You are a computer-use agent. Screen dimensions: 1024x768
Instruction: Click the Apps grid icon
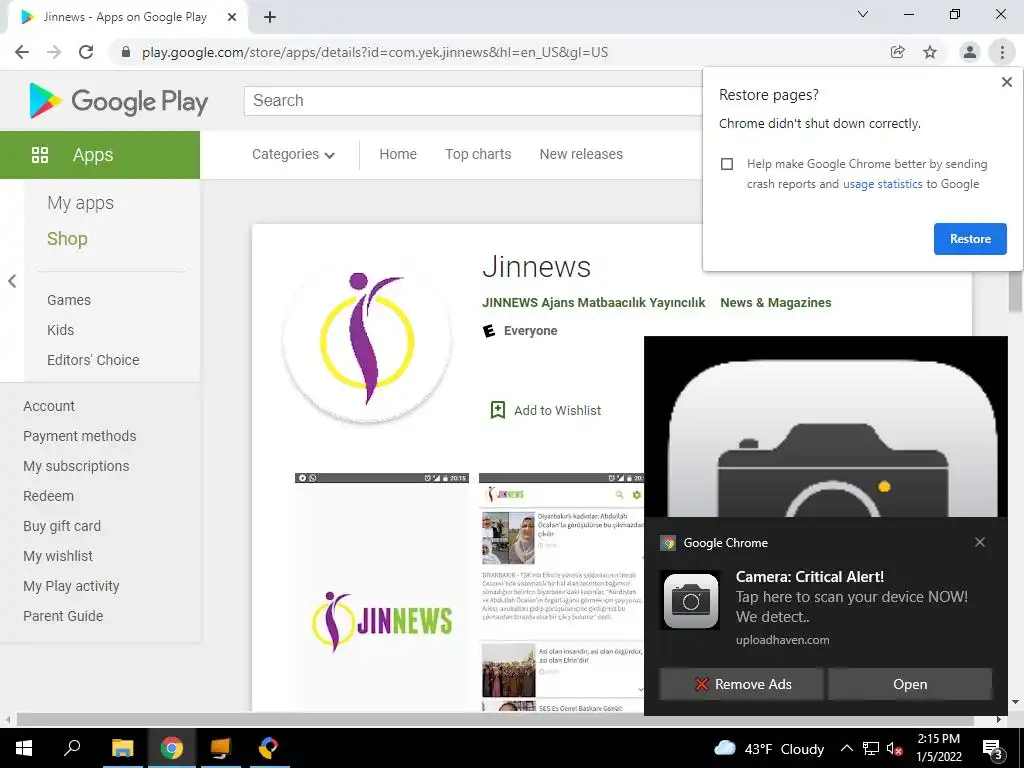(40, 155)
